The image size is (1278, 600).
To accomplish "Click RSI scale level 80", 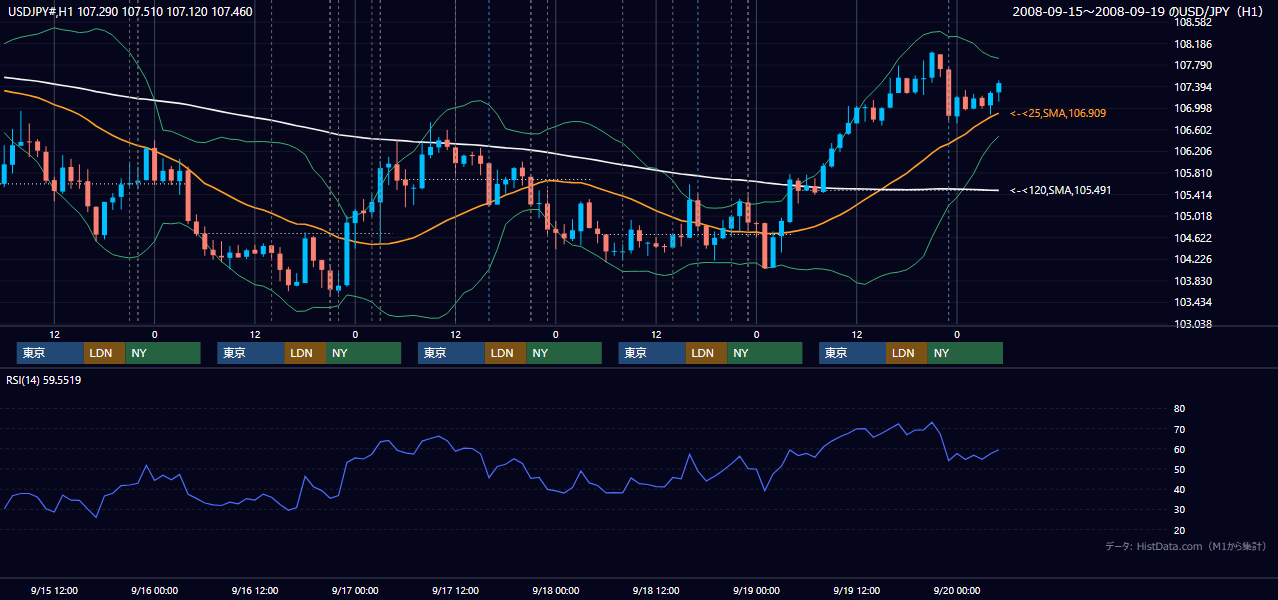I will click(1179, 409).
